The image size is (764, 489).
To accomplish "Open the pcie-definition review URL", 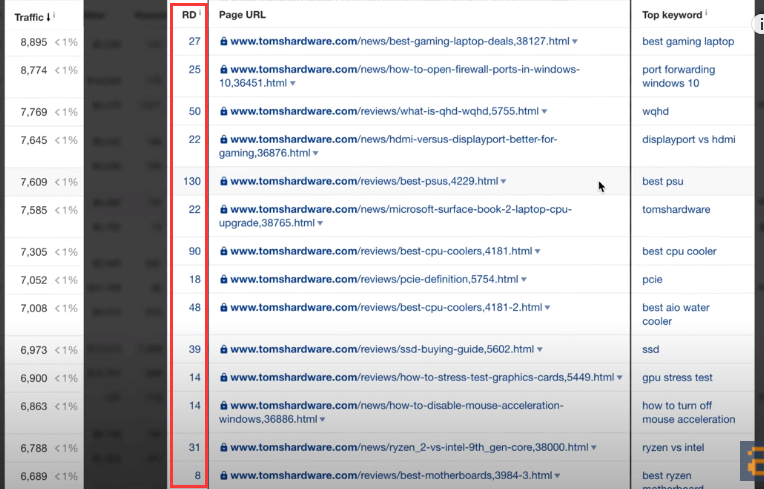I will 374,280.
